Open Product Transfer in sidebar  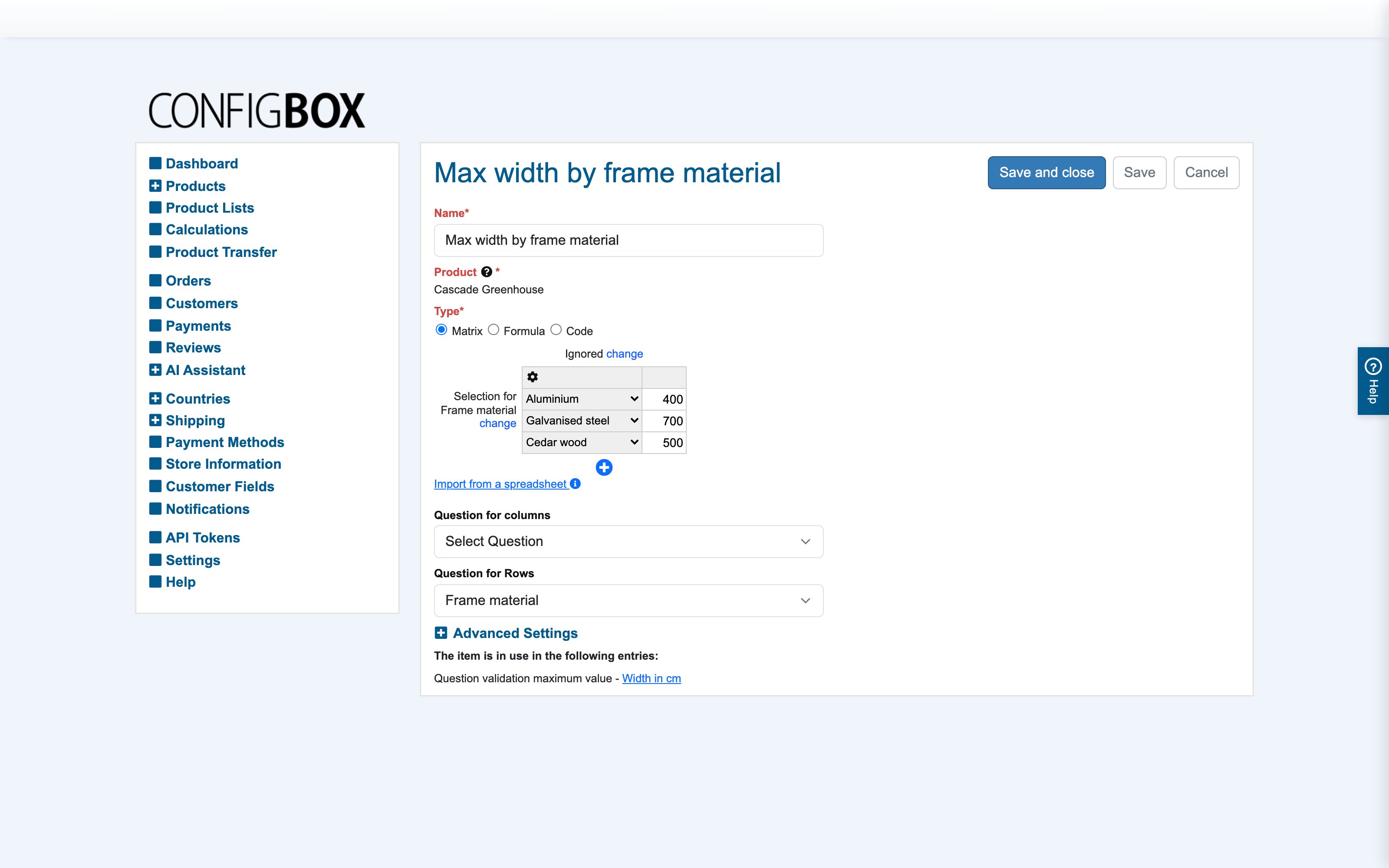point(221,252)
